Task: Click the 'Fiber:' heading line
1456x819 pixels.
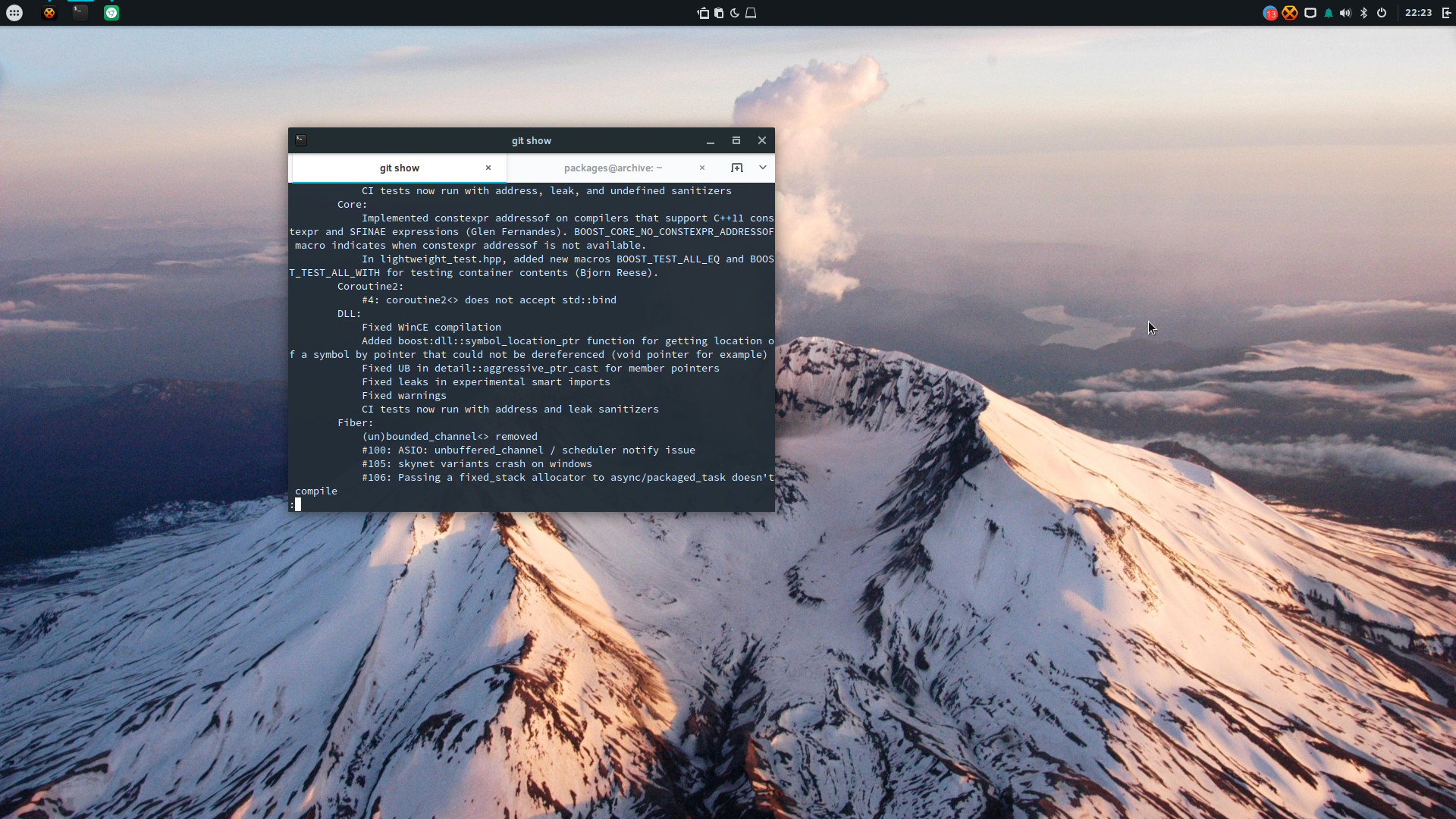Action: 356,423
